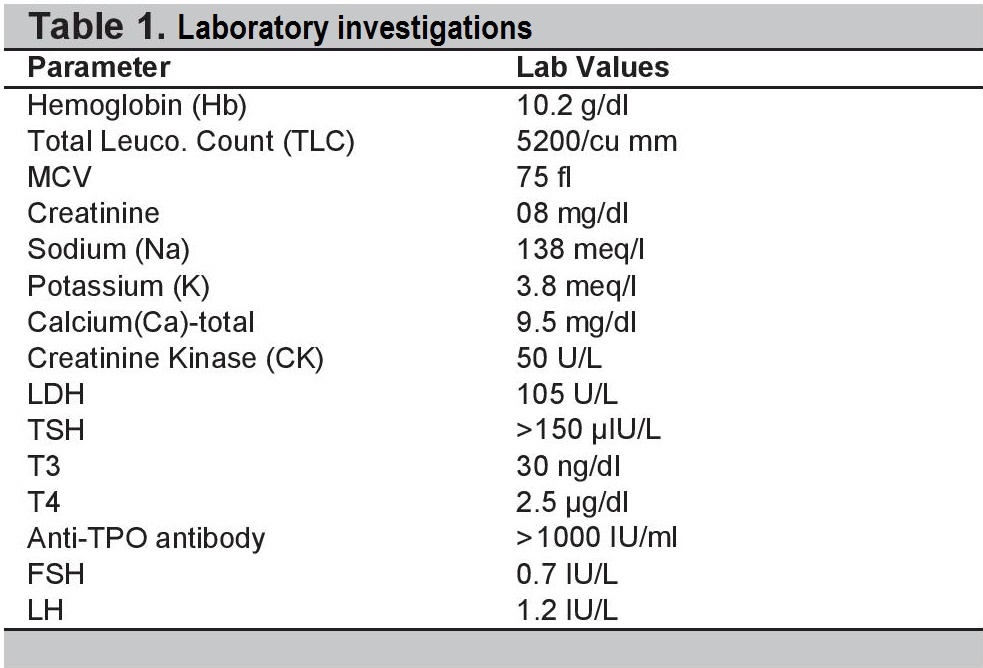The width and height of the screenshot is (983, 668).
Task: Select the Sodium (Na) row label
Action: point(108,249)
